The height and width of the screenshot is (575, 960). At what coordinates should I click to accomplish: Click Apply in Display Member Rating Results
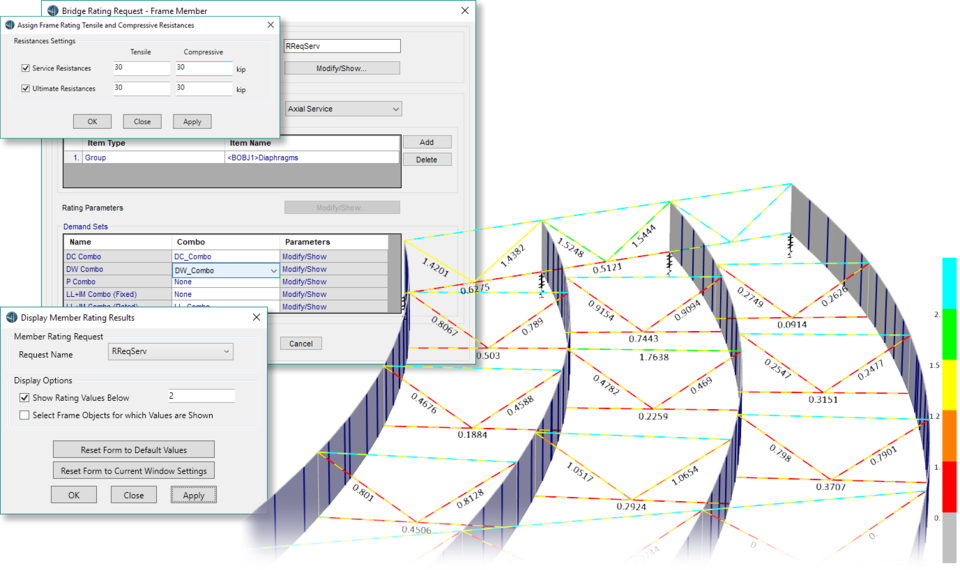[x=193, y=495]
